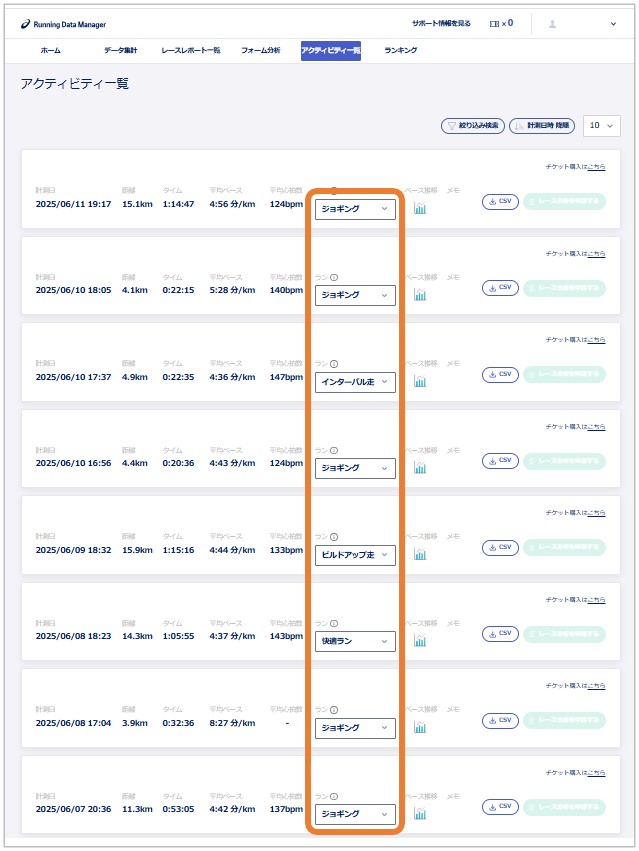Viewport: 639px width, 851px height.
Task: Click the ラン info icon on the 2025/06/08 18:23 row
Action: 334,623
